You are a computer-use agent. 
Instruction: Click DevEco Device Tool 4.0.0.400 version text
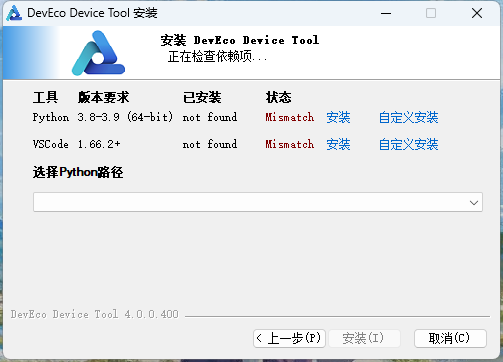pyautogui.click(x=95, y=314)
